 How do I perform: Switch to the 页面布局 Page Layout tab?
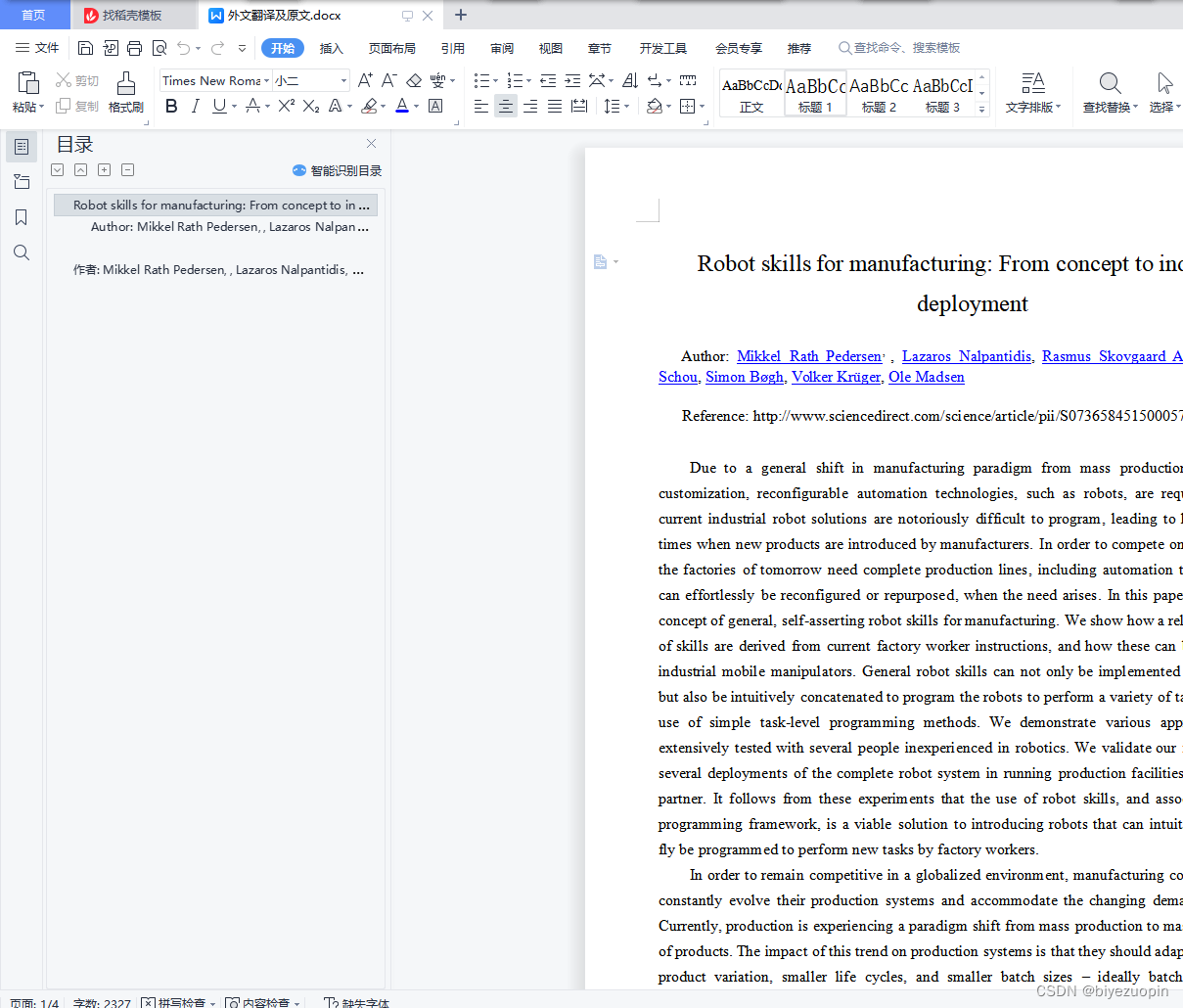pyautogui.click(x=392, y=48)
